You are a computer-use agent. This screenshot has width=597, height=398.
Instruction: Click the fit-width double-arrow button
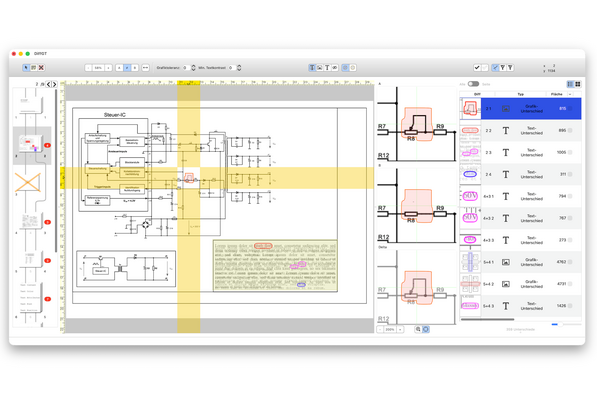tap(145, 68)
